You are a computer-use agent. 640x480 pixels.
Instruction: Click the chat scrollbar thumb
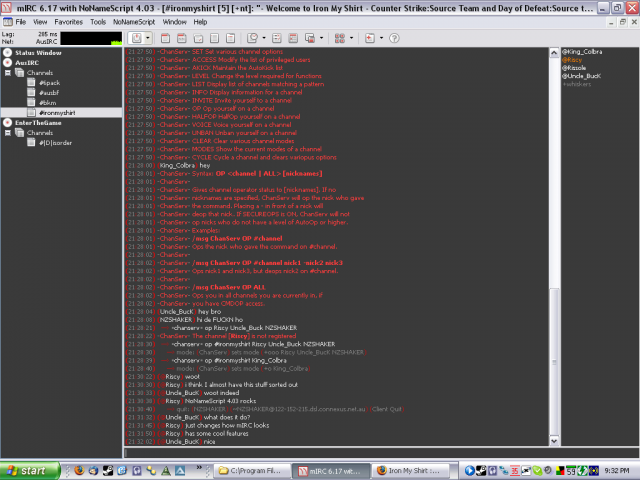pyautogui.click(x=554, y=362)
